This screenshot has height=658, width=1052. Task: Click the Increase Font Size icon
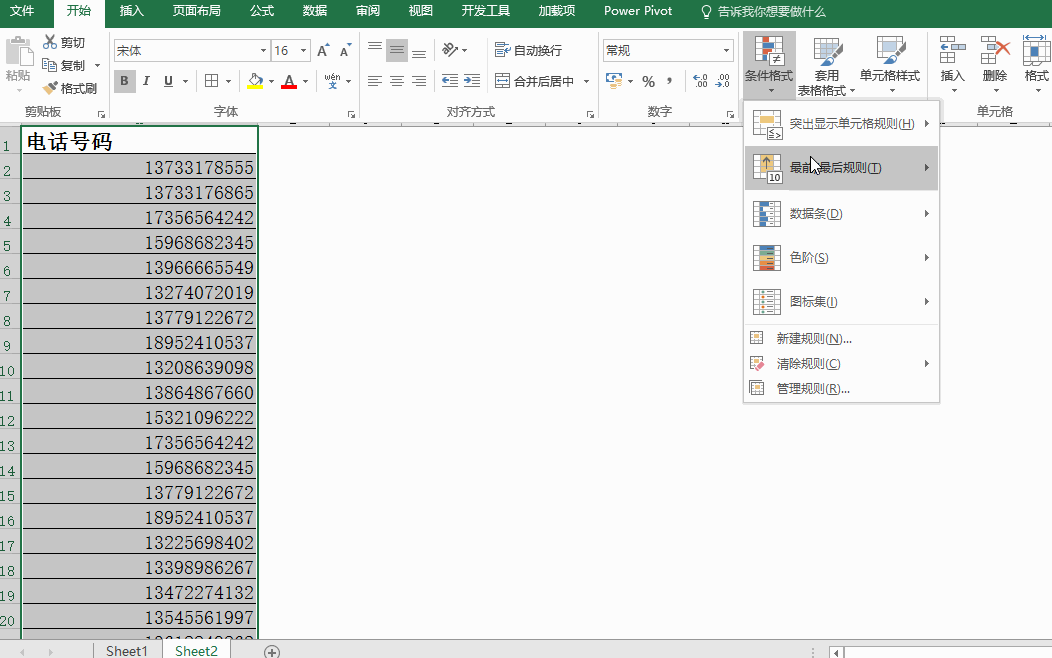click(323, 51)
